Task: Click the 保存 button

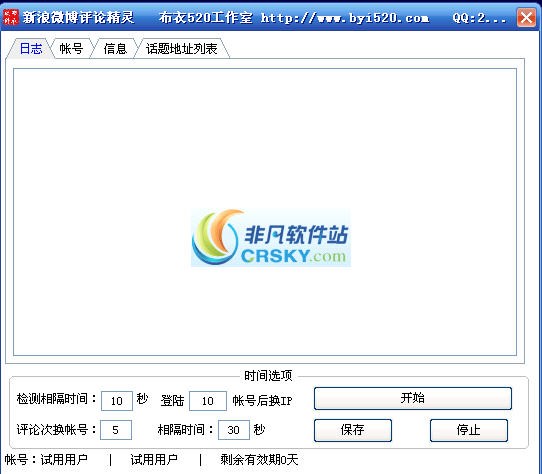Action: pos(353,430)
